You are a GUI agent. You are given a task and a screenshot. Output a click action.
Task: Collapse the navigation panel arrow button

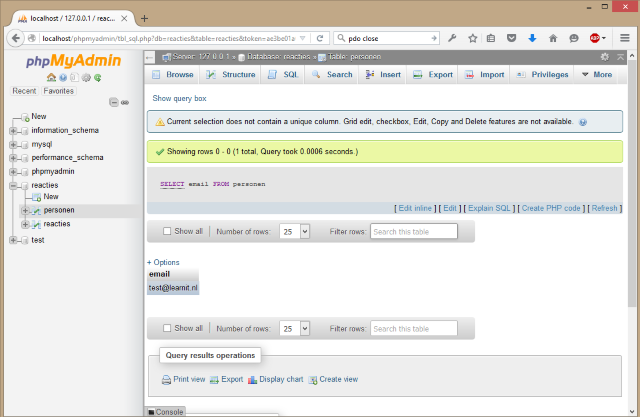(149, 58)
